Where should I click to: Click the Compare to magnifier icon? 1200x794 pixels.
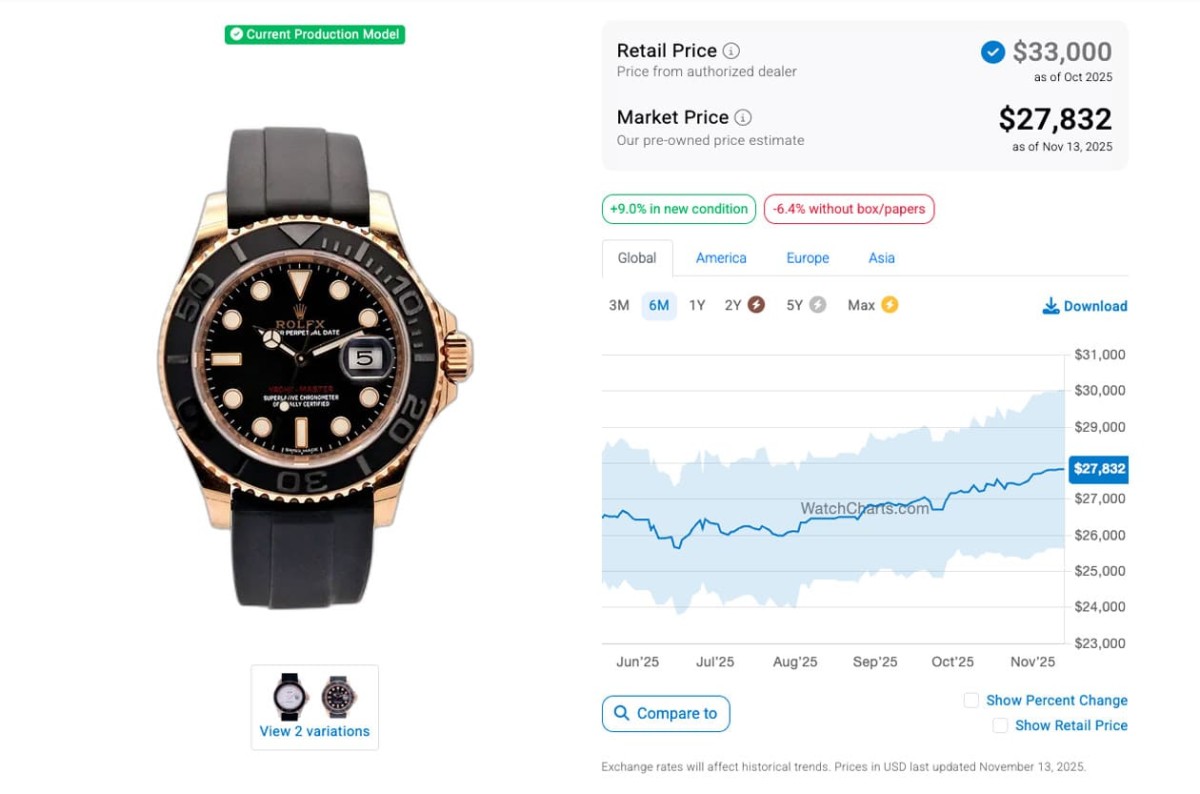[621, 714]
